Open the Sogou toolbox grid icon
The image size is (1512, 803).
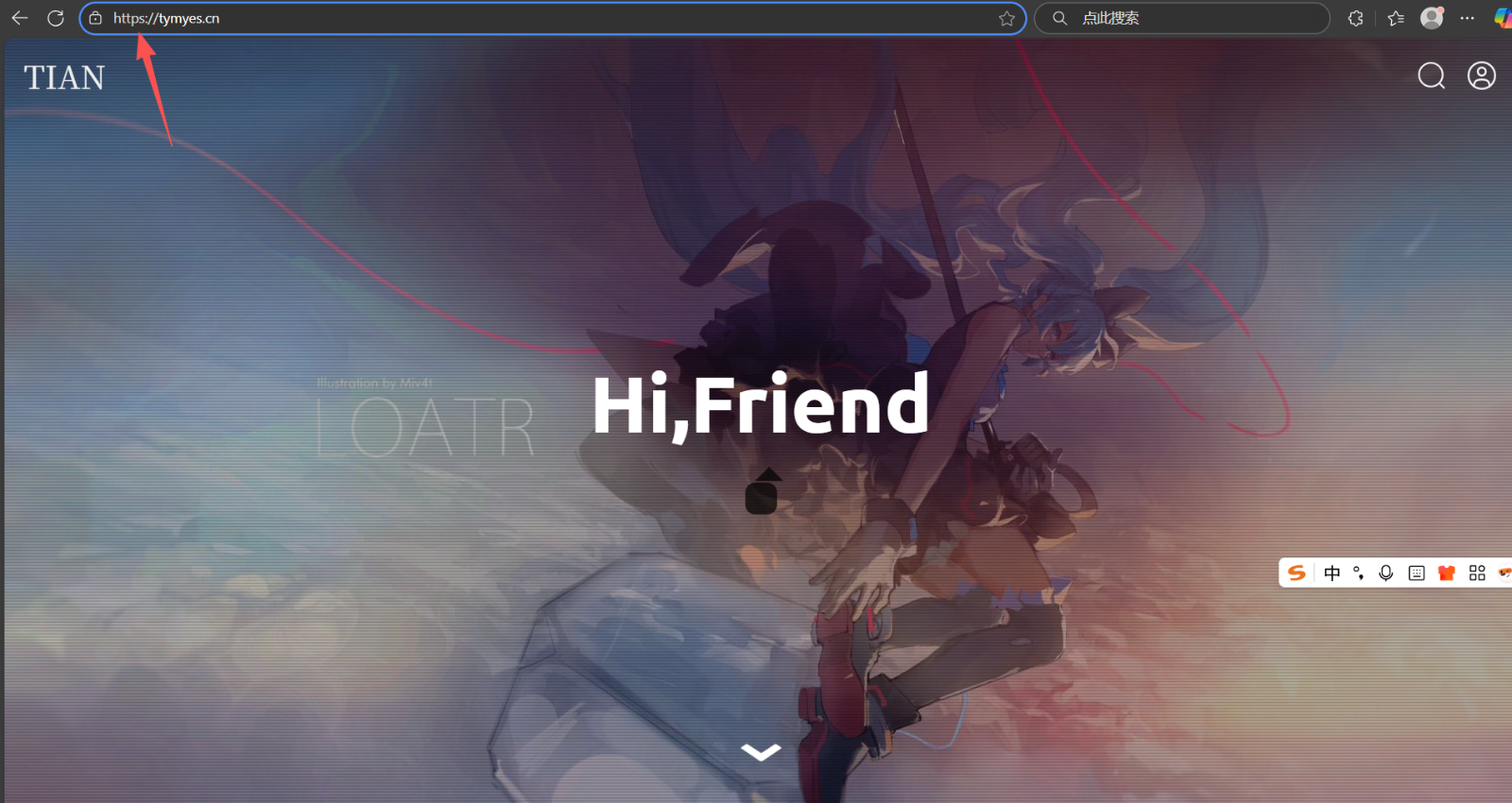point(1477,572)
